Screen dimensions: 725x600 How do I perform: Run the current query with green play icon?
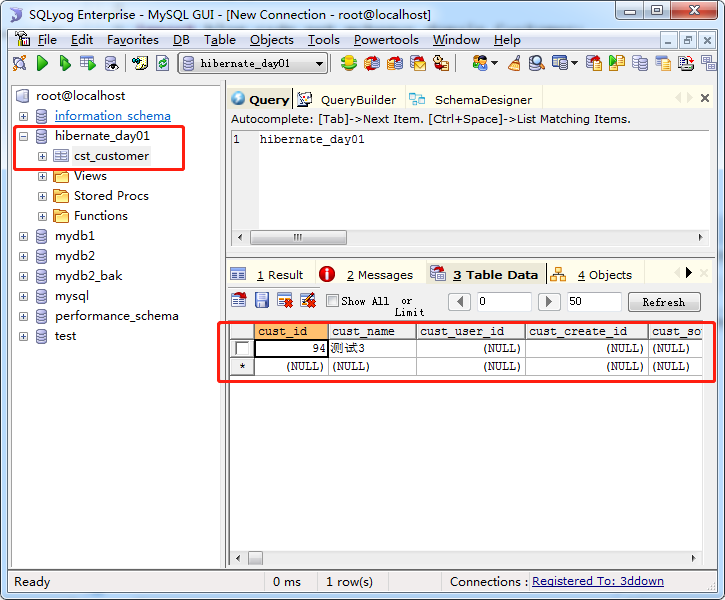42,63
